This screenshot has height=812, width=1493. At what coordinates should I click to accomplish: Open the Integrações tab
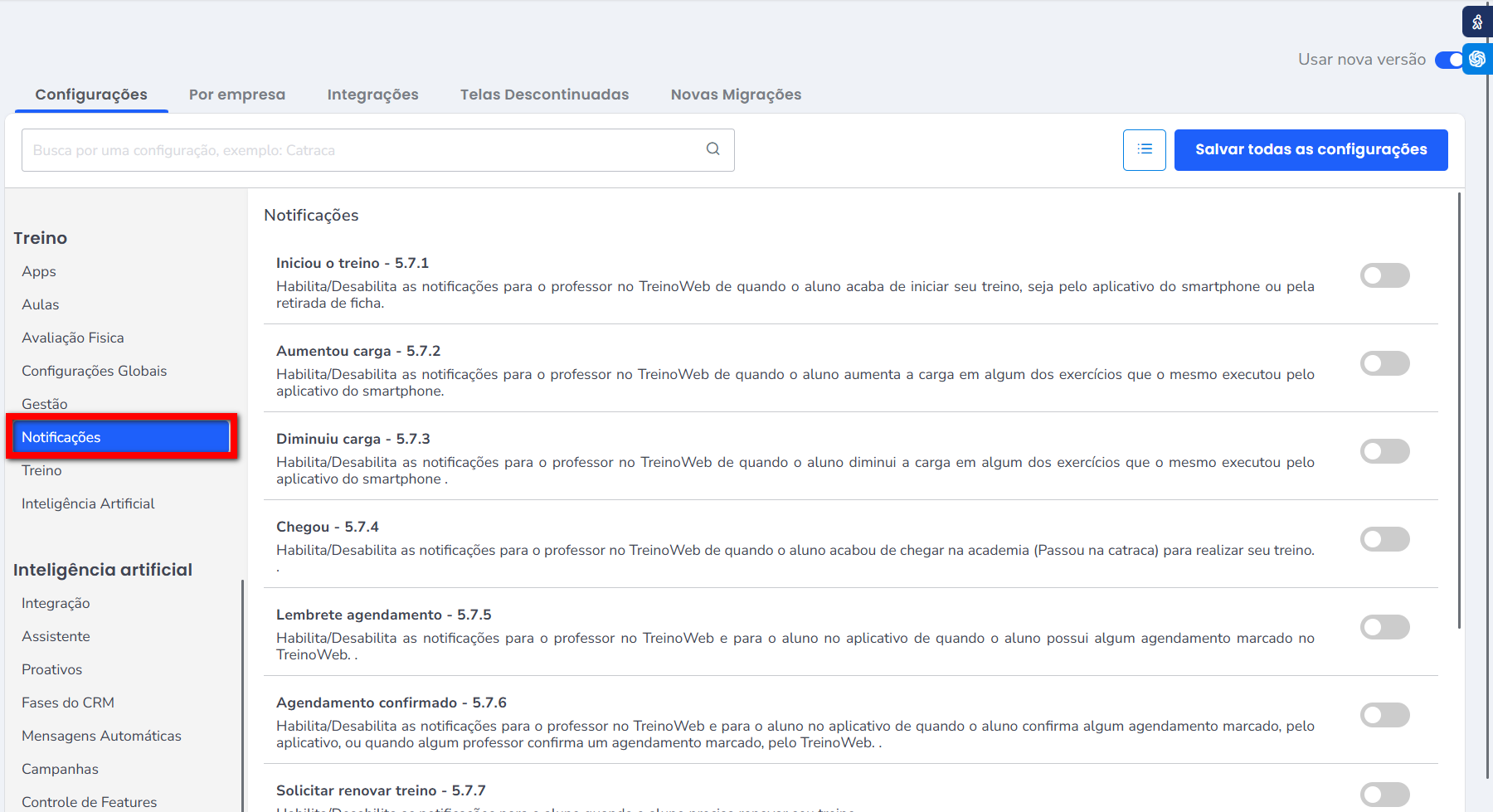pos(372,95)
